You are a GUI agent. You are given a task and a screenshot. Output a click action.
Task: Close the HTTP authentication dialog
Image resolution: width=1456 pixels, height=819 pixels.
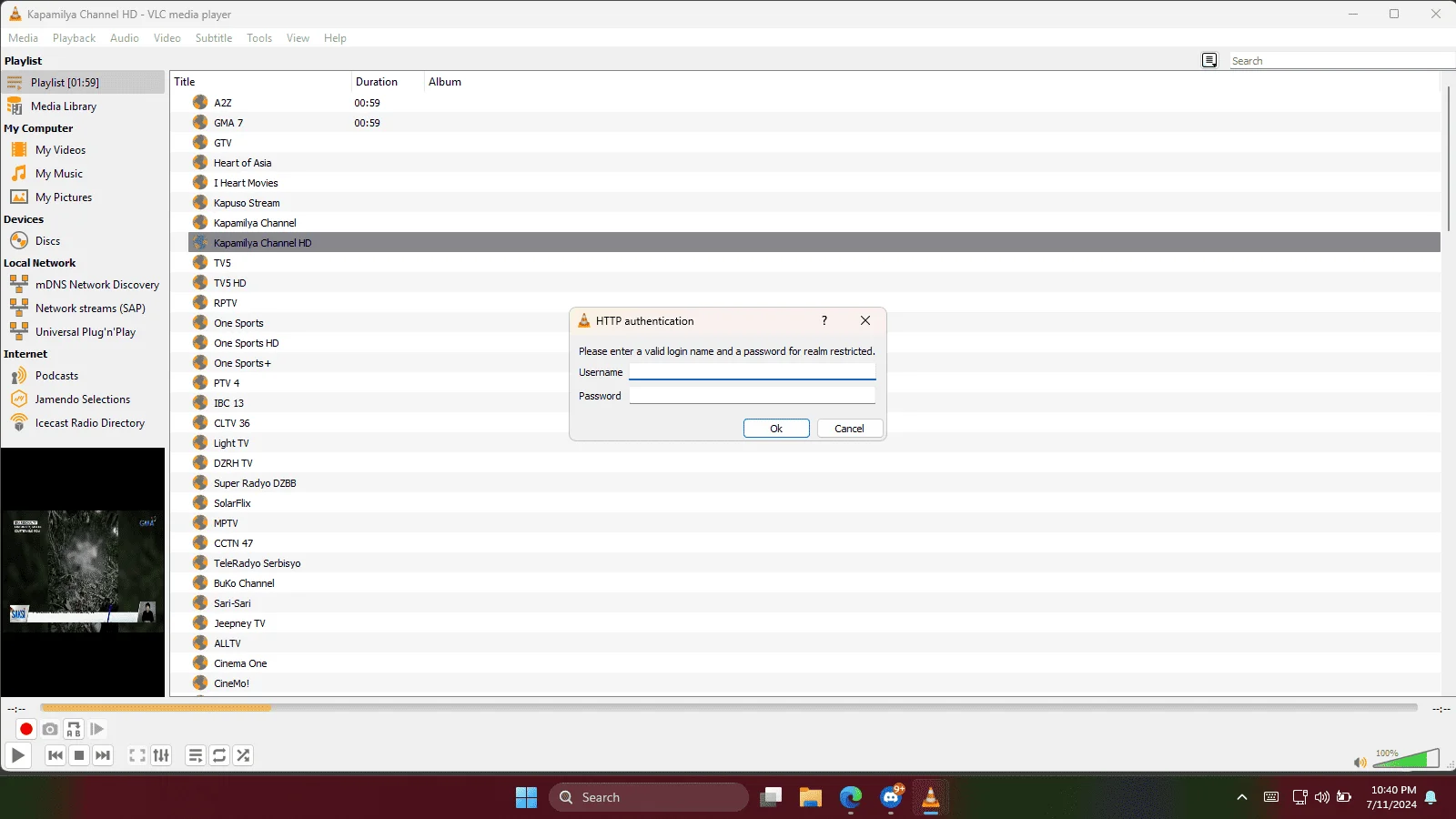pyautogui.click(x=865, y=320)
